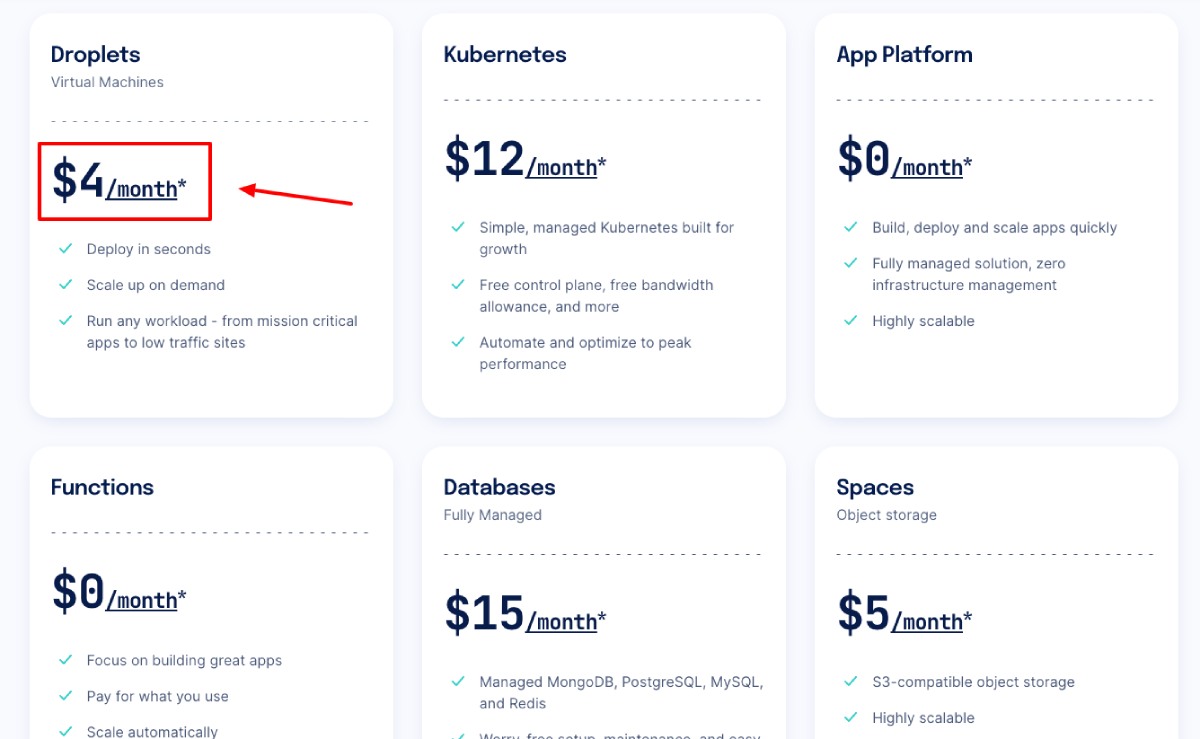Click the "Fully Managed" subtitle under Databases
Screen dimensions: 1200x739
coord(491,515)
